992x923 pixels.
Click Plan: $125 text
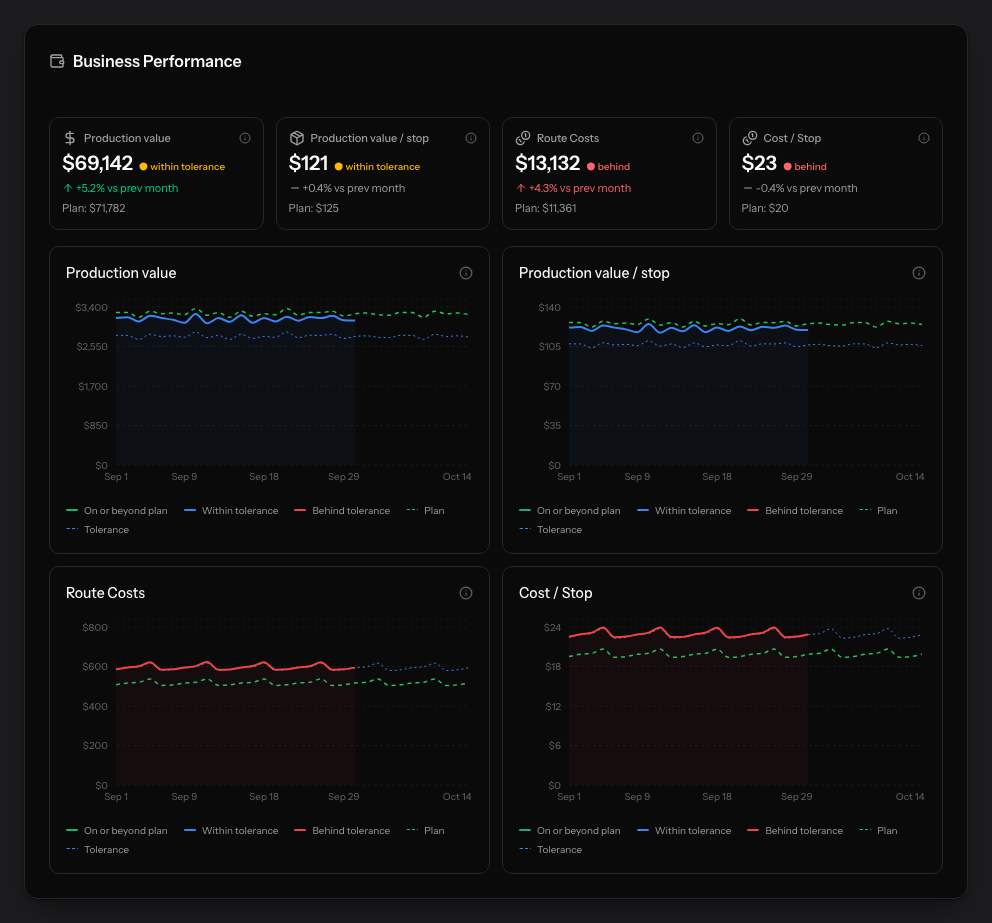tap(313, 208)
